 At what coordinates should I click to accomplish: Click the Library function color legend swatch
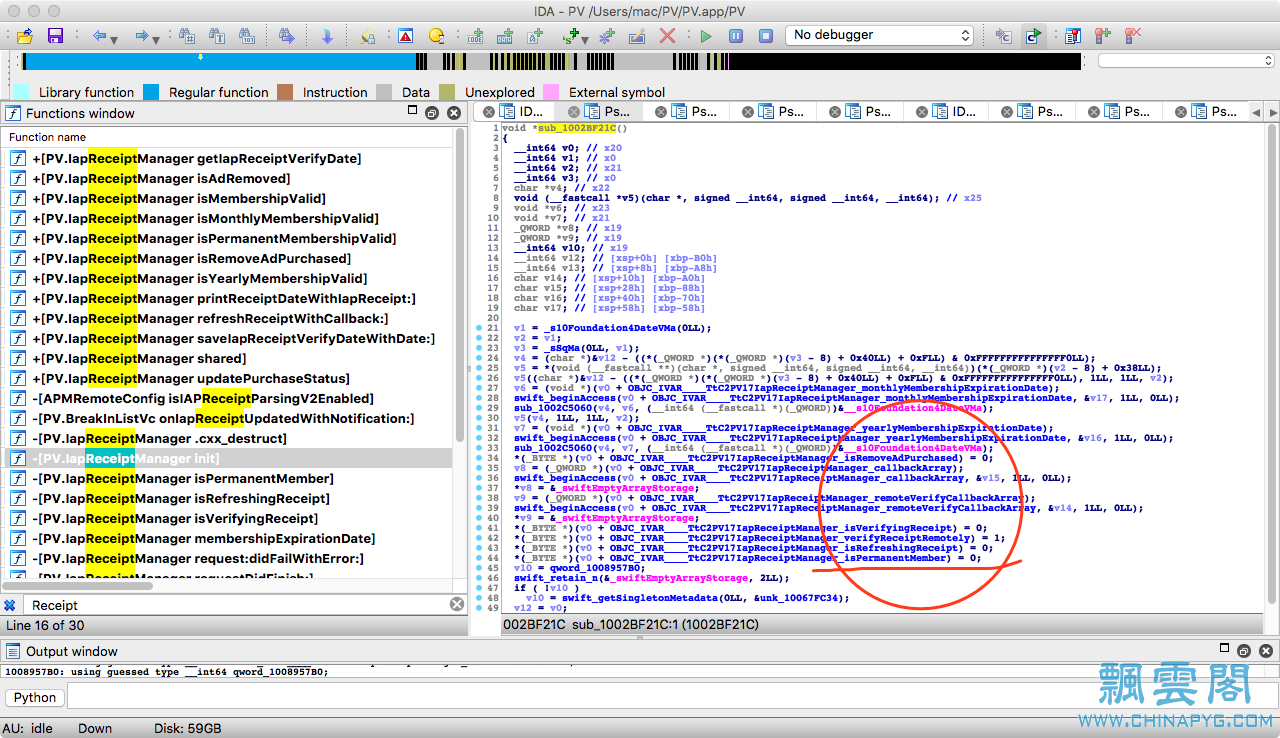coord(21,92)
